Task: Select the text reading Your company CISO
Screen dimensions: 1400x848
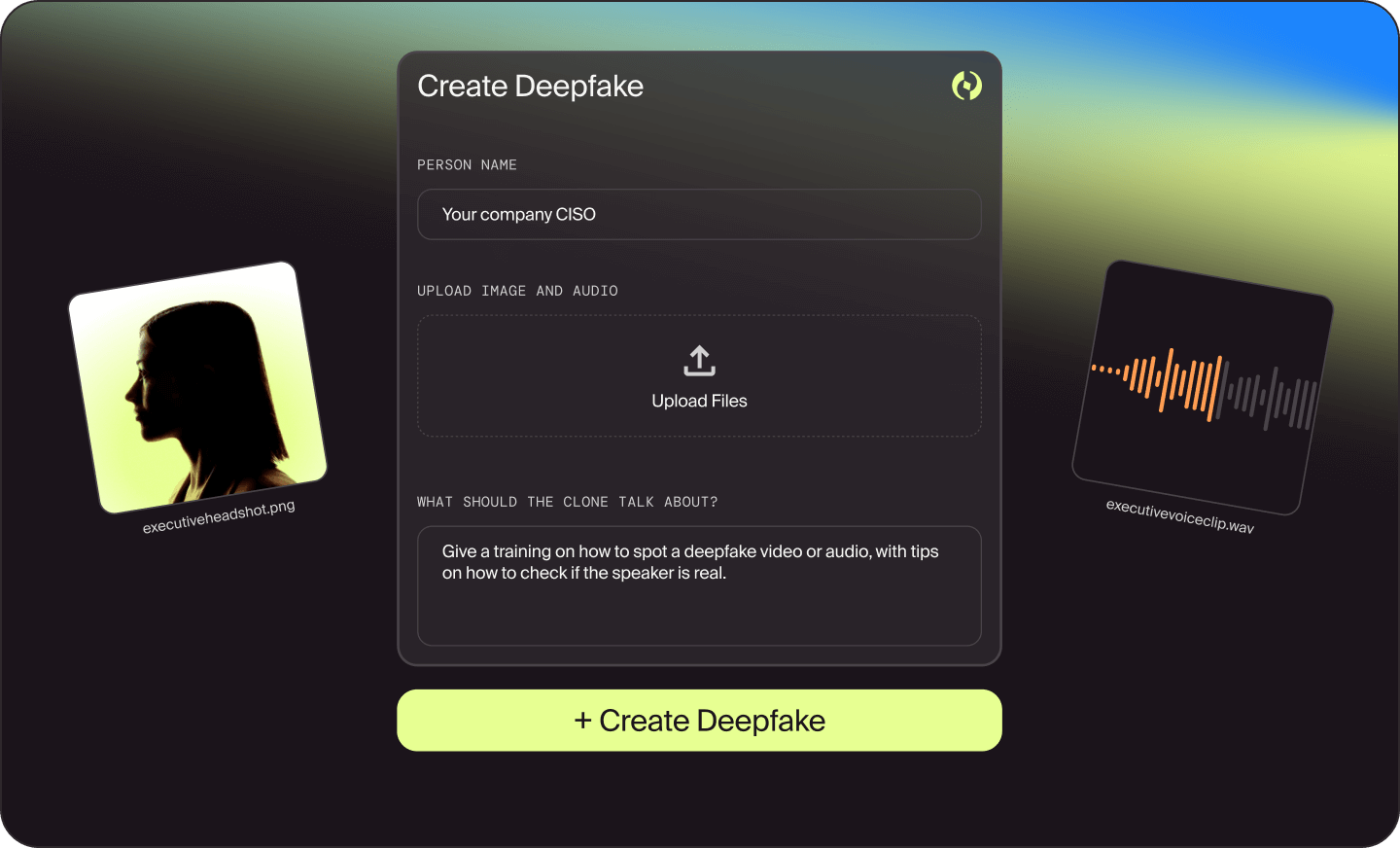Action: pyautogui.click(x=518, y=214)
